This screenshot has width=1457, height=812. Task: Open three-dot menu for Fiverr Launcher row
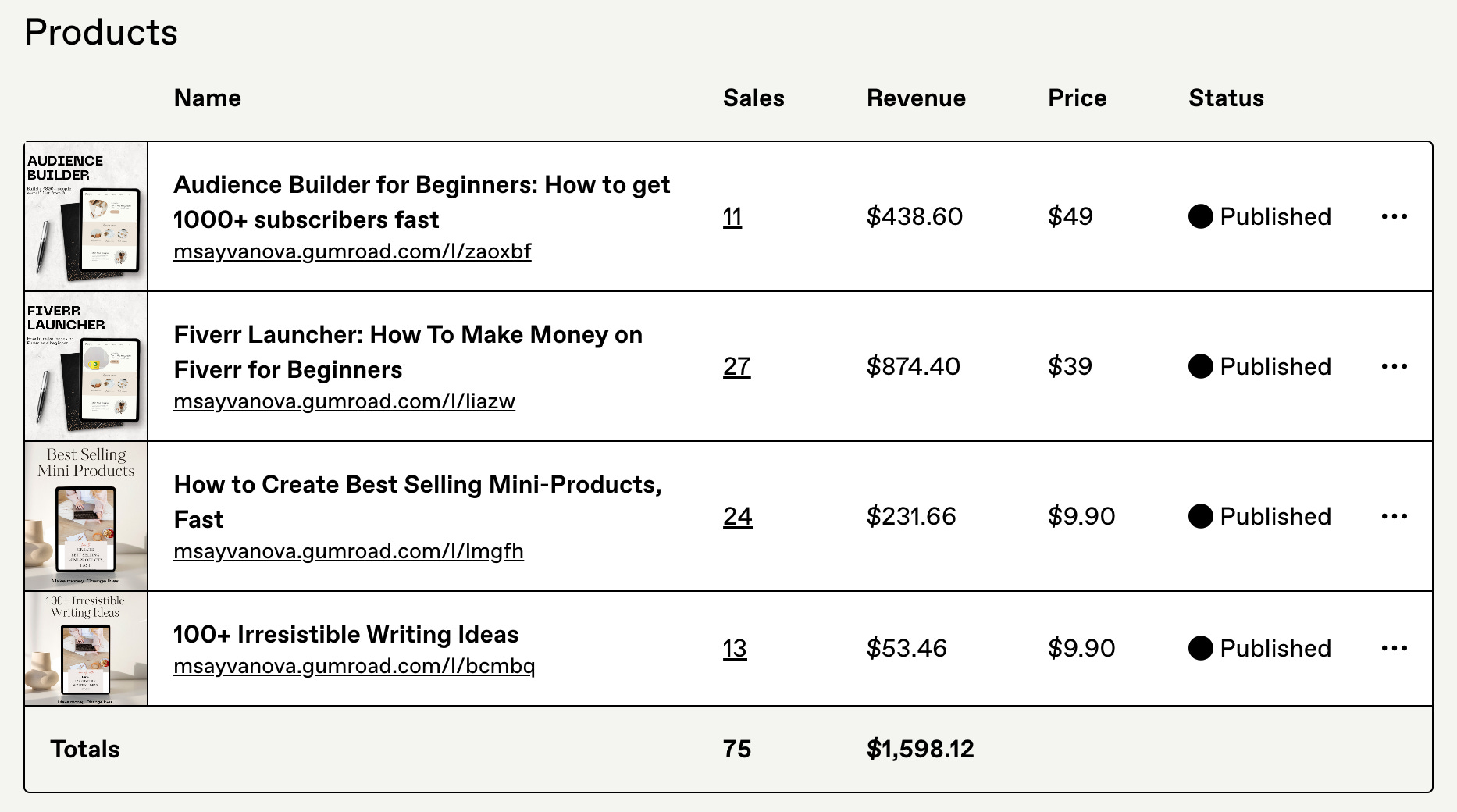(1394, 366)
